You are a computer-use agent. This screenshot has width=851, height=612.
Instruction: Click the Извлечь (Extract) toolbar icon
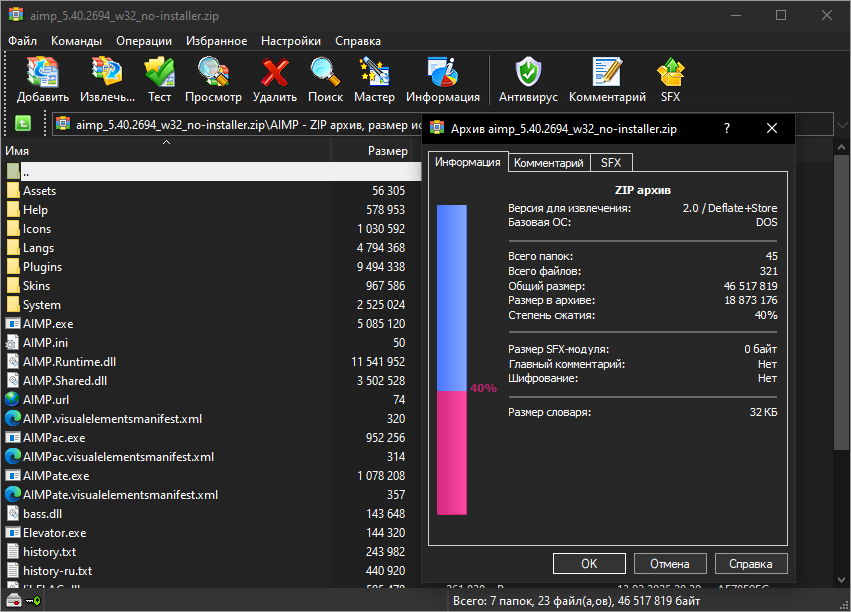point(107,72)
